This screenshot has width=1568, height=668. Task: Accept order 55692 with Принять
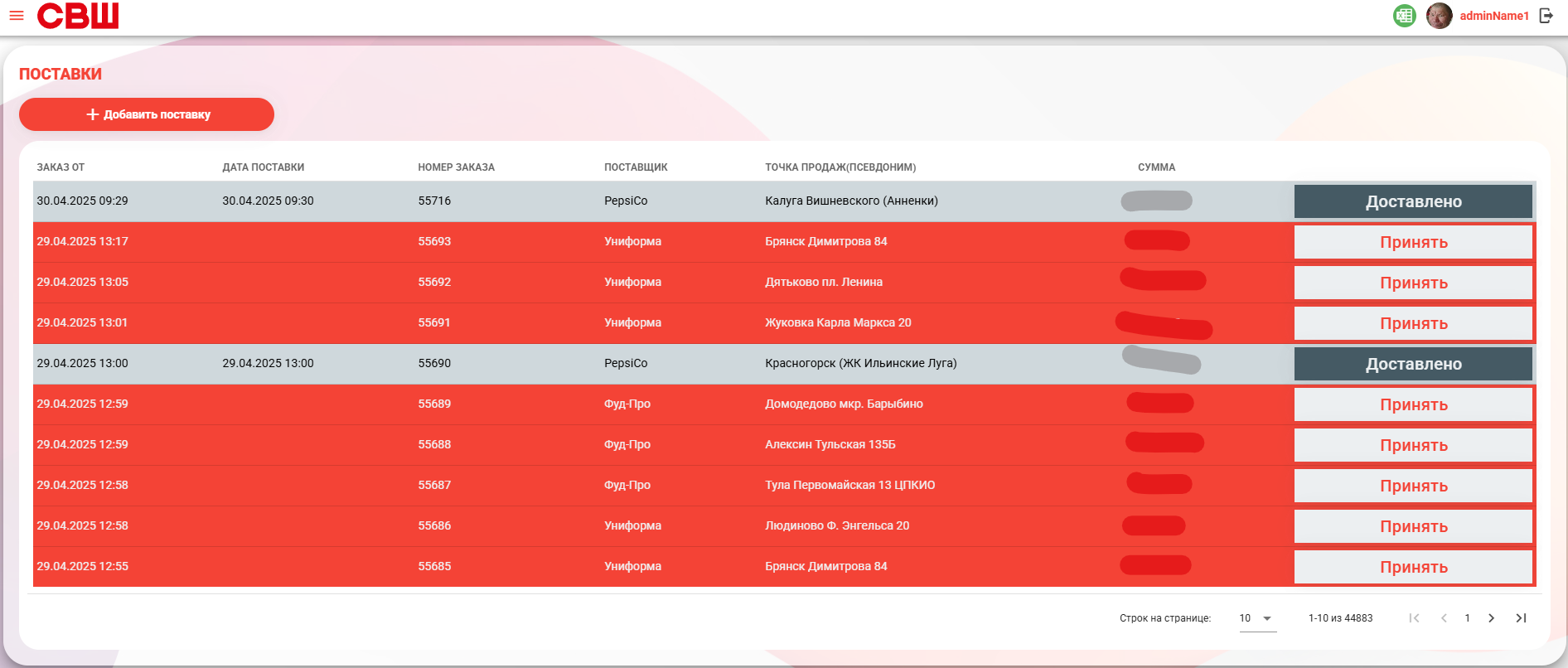coord(1413,283)
